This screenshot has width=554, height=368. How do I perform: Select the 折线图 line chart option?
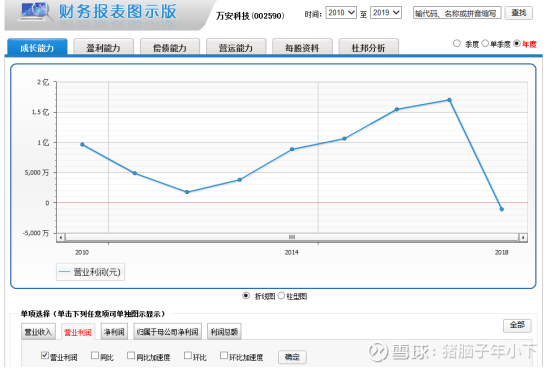pyautogui.click(x=246, y=296)
